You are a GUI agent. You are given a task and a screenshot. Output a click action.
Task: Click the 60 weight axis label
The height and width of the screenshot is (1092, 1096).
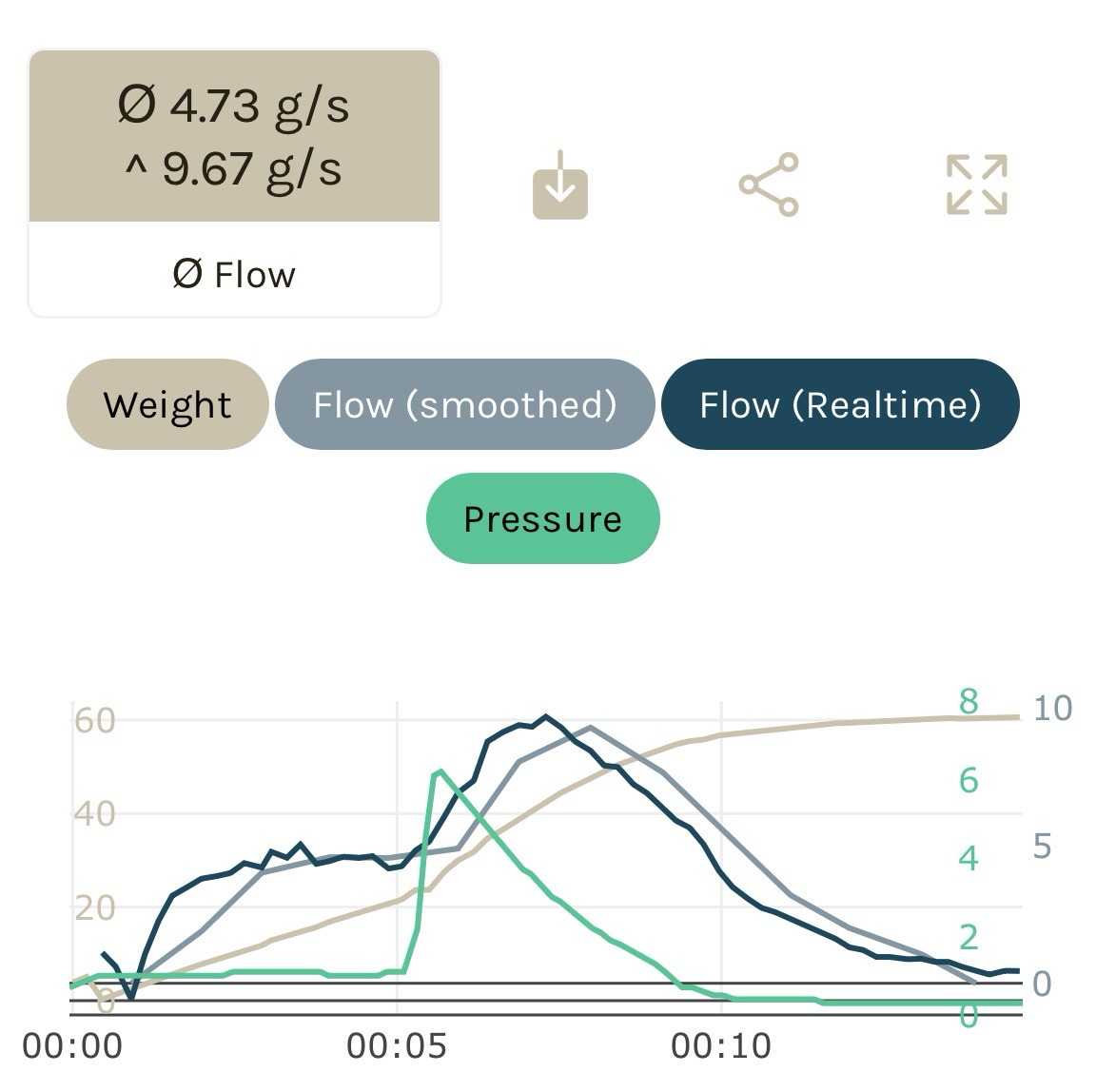(x=94, y=721)
